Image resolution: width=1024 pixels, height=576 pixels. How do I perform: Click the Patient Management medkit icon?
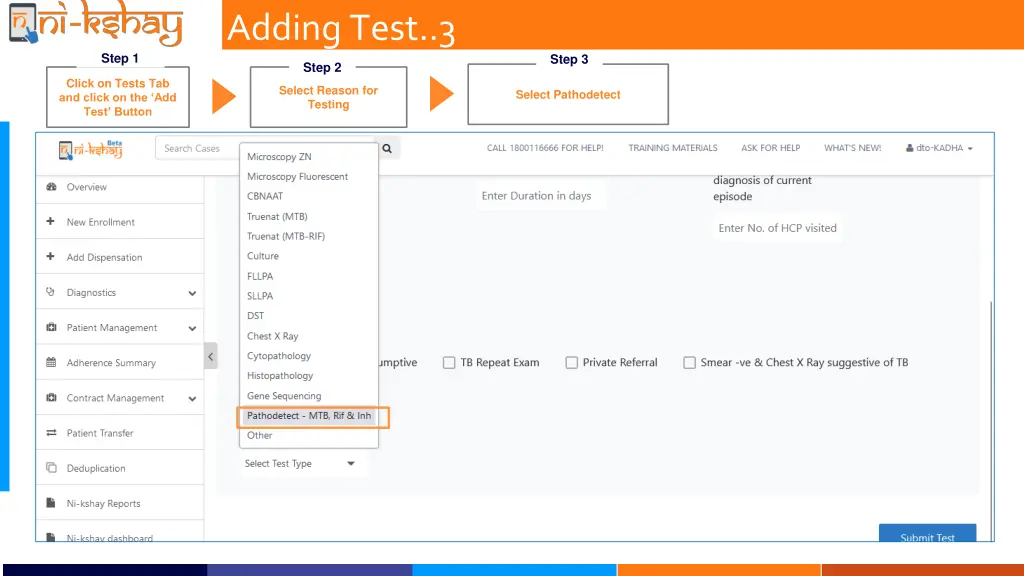(51, 327)
